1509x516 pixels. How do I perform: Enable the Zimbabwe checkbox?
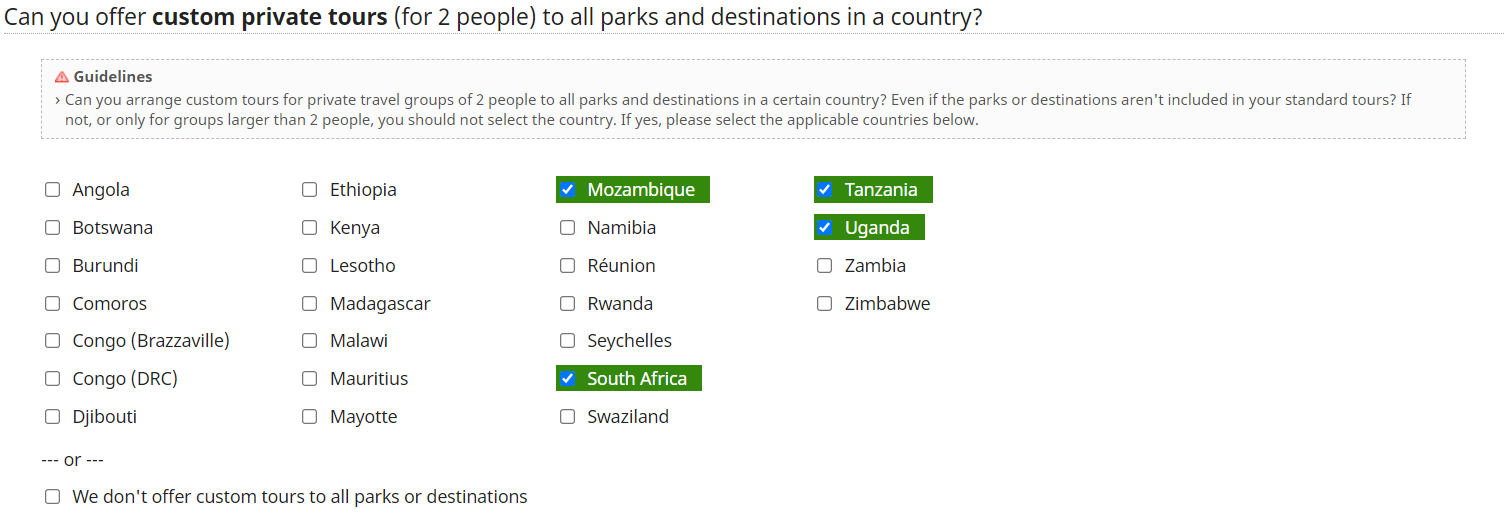[825, 304]
